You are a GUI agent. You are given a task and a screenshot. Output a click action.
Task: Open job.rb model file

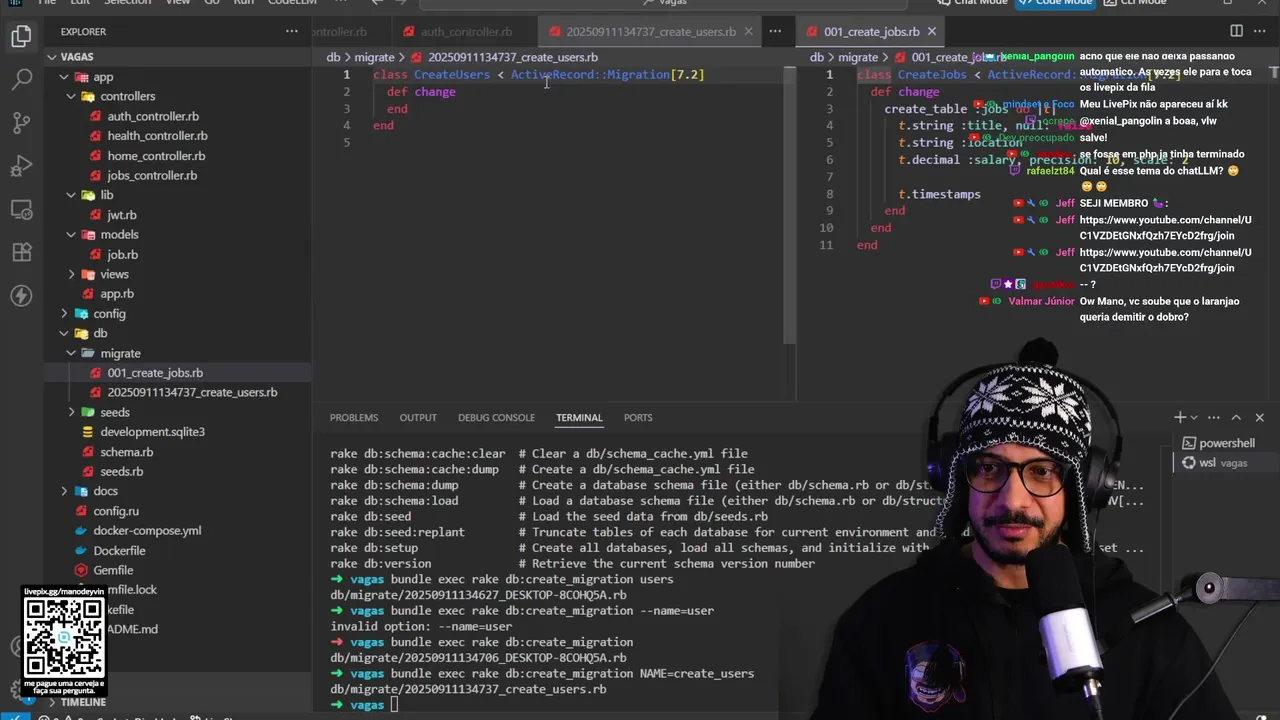[x=122, y=254]
